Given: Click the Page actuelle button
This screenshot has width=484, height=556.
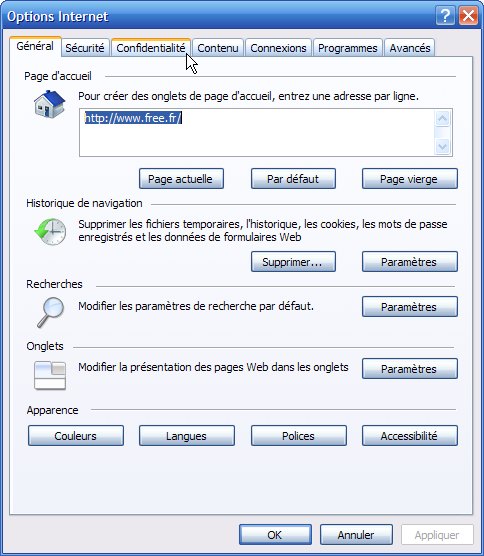Looking at the screenshot, I should 181,179.
